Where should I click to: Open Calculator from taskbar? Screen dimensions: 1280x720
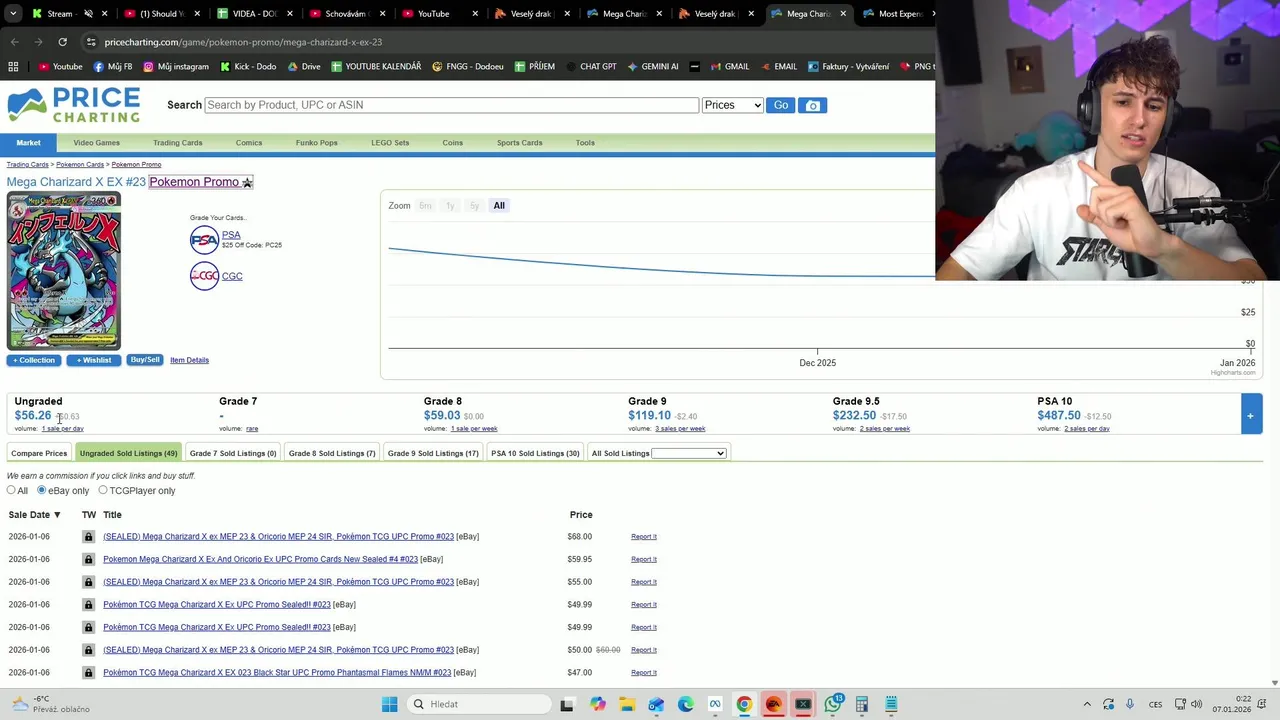[862, 704]
